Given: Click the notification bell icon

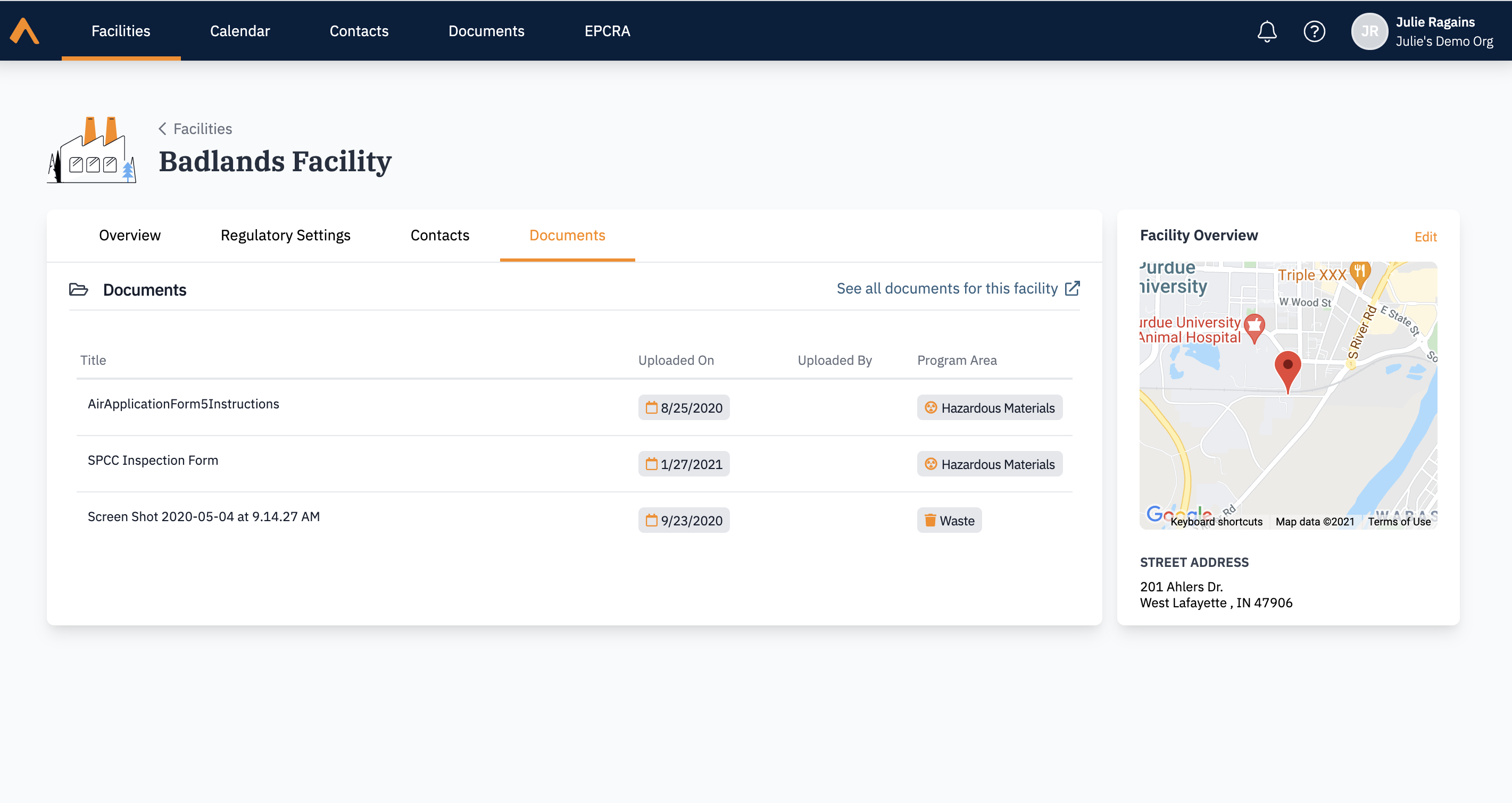Looking at the screenshot, I should [x=1266, y=31].
